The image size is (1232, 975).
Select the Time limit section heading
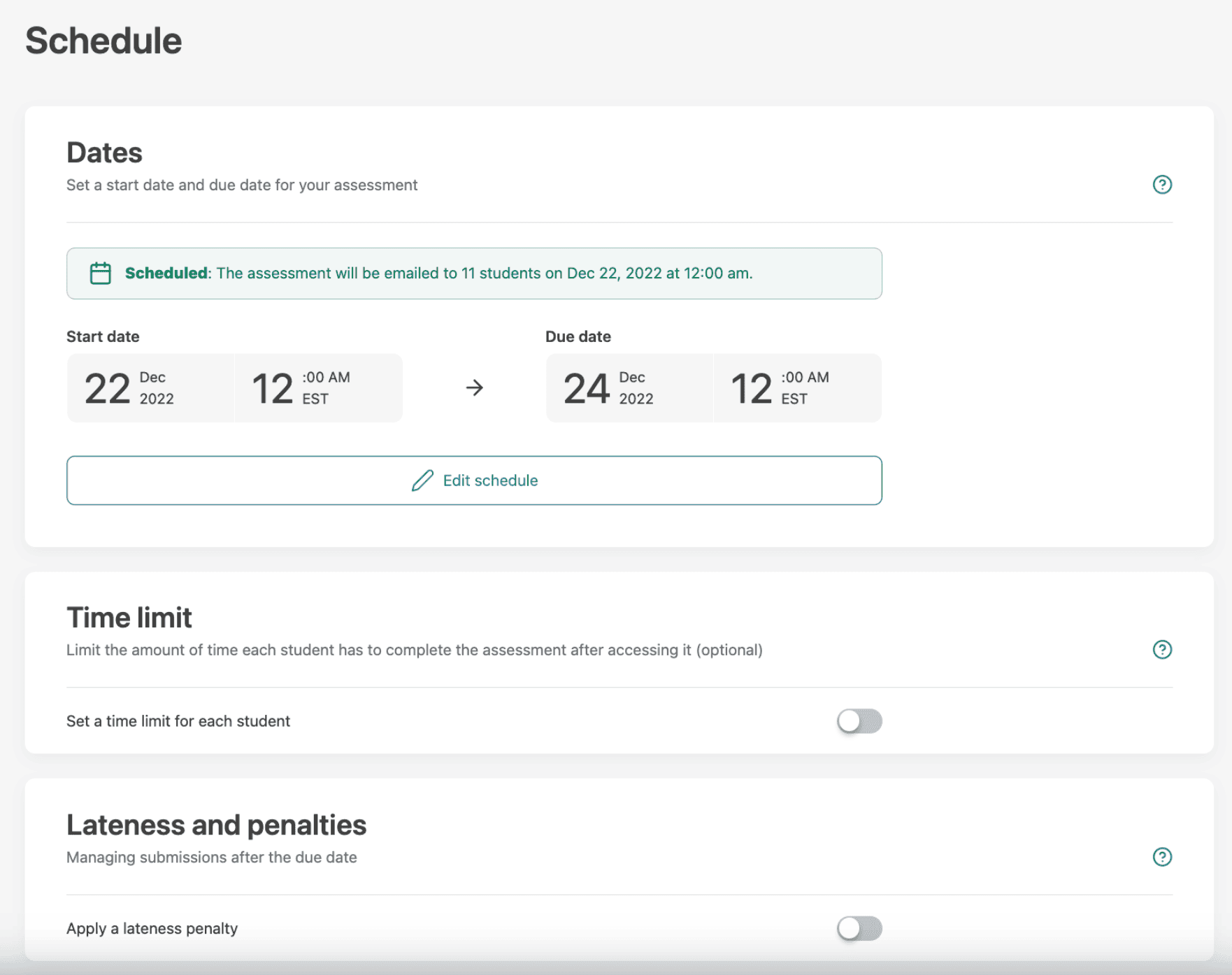pyautogui.click(x=129, y=618)
